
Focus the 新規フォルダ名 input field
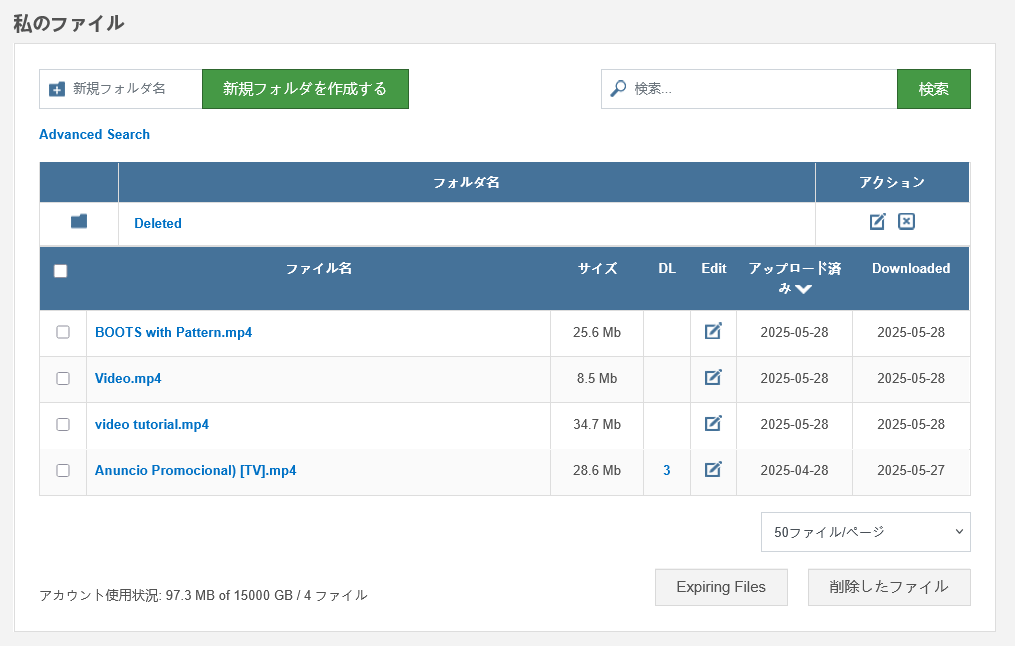click(121, 89)
